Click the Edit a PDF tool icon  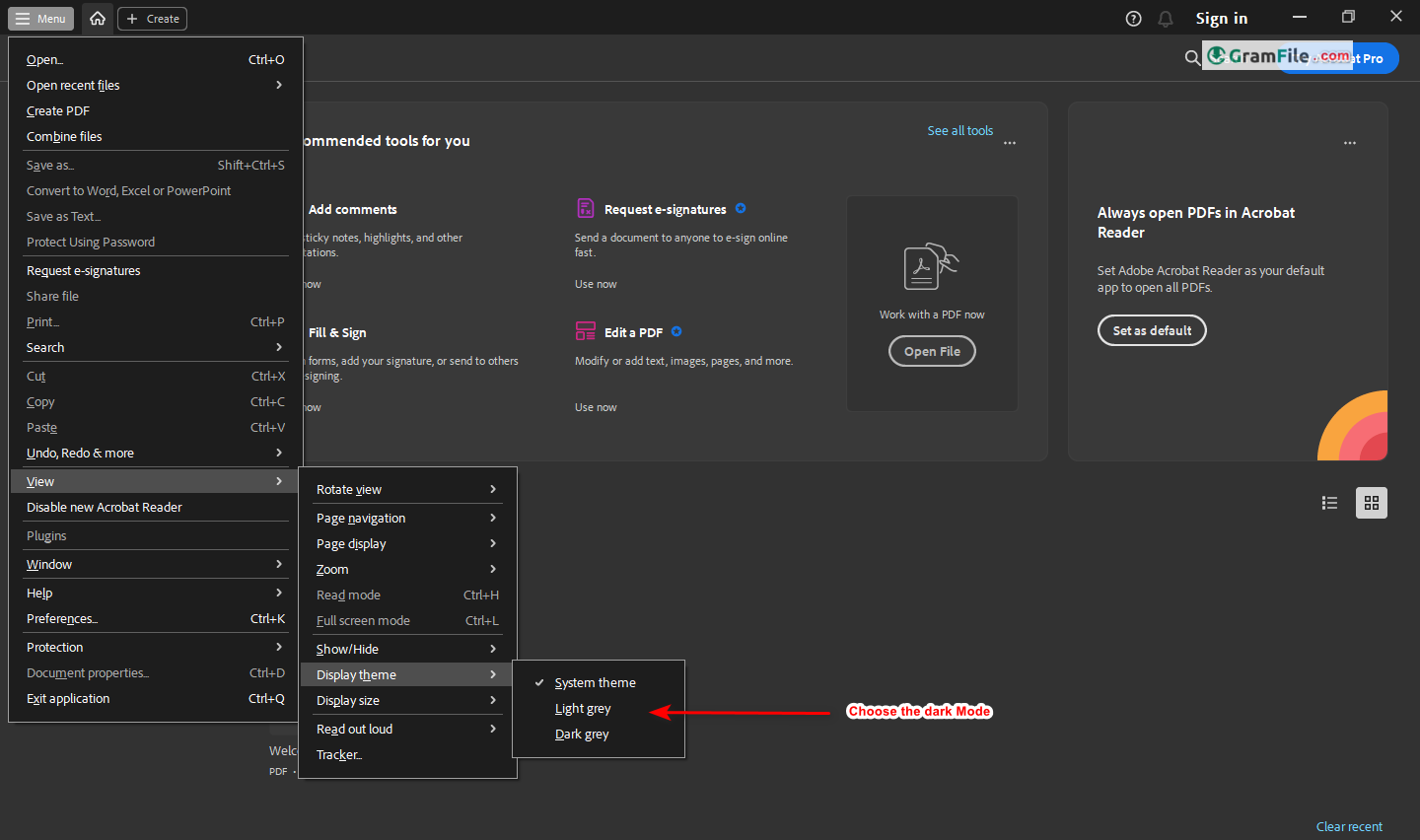point(586,331)
